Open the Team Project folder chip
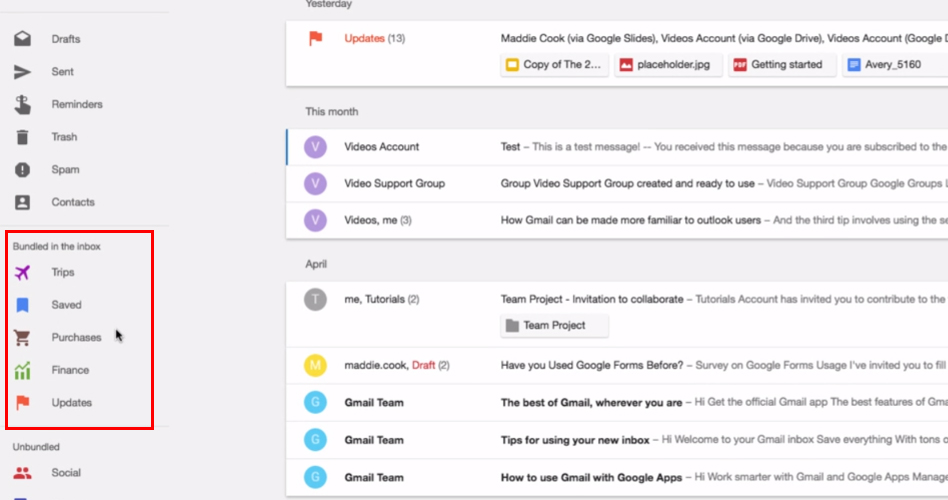This screenshot has height=500, width=948. 554,325
